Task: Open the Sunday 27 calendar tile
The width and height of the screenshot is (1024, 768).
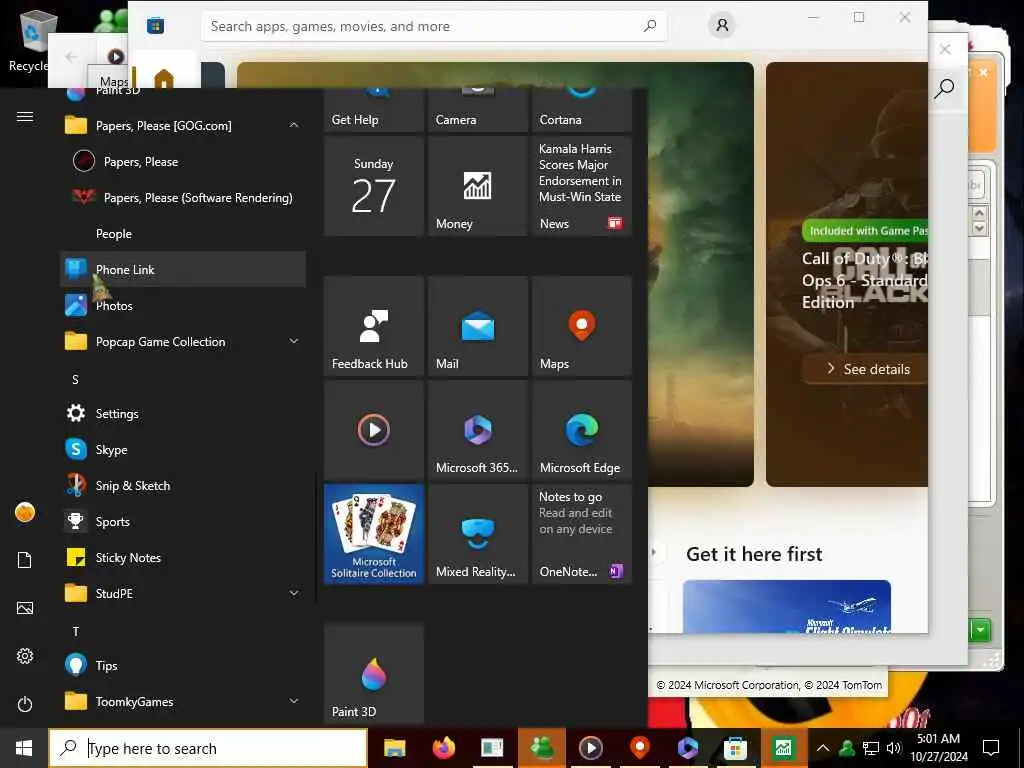Action: point(374,186)
